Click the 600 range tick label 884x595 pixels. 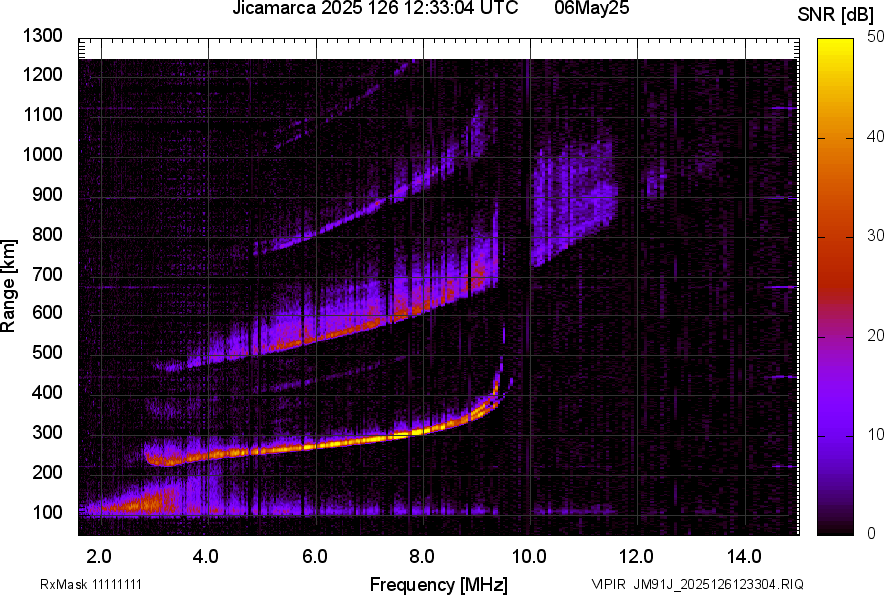pos(47,312)
